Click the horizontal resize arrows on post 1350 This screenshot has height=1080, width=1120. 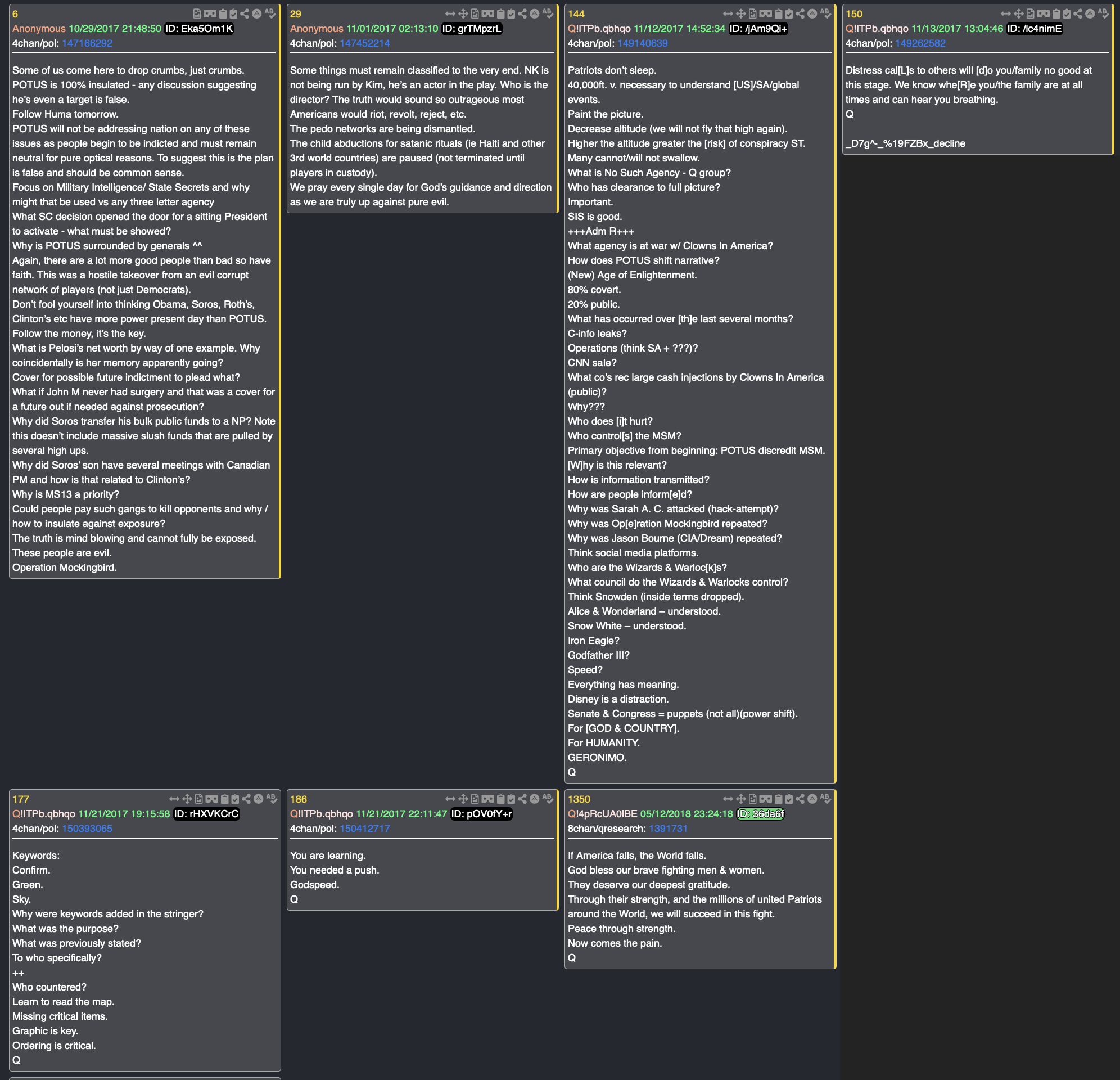click(728, 799)
